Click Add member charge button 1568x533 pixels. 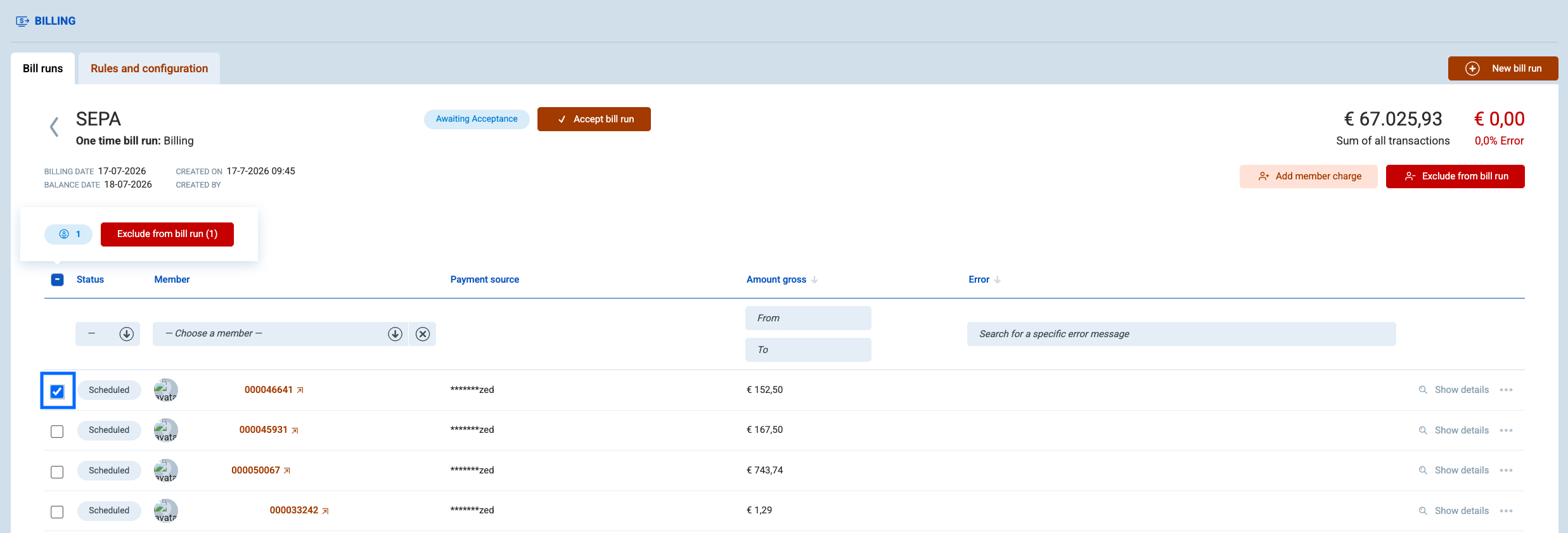[1309, 176]
